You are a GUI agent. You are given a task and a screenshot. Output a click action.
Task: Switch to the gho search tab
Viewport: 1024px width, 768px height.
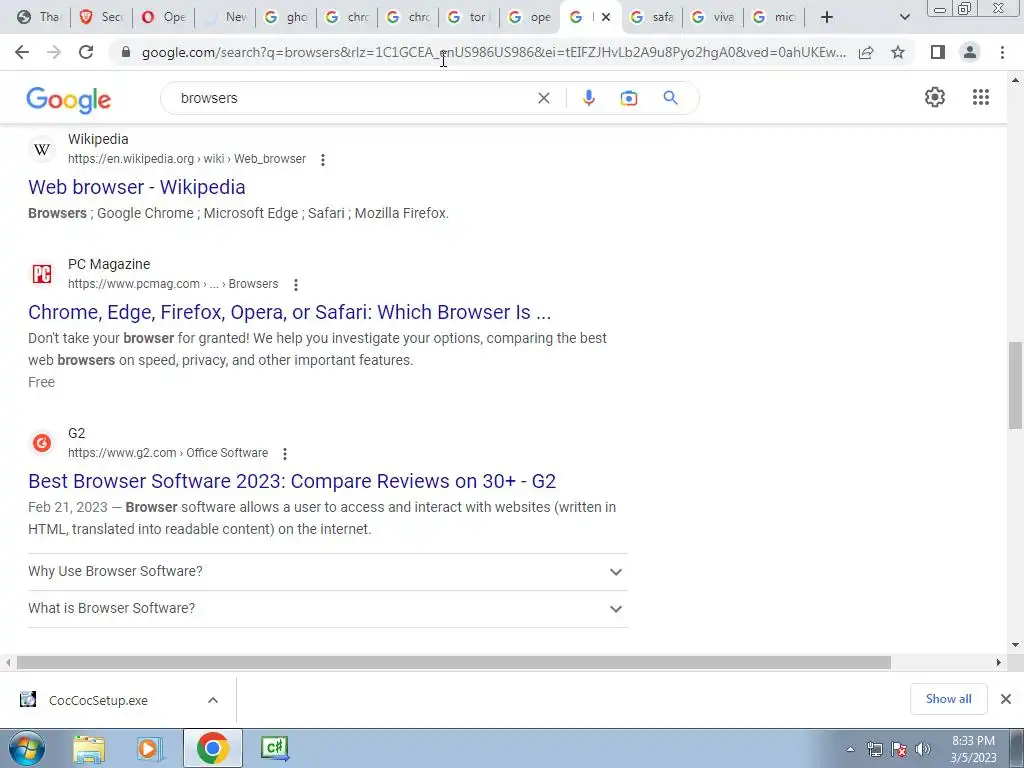tap(286, 17)
